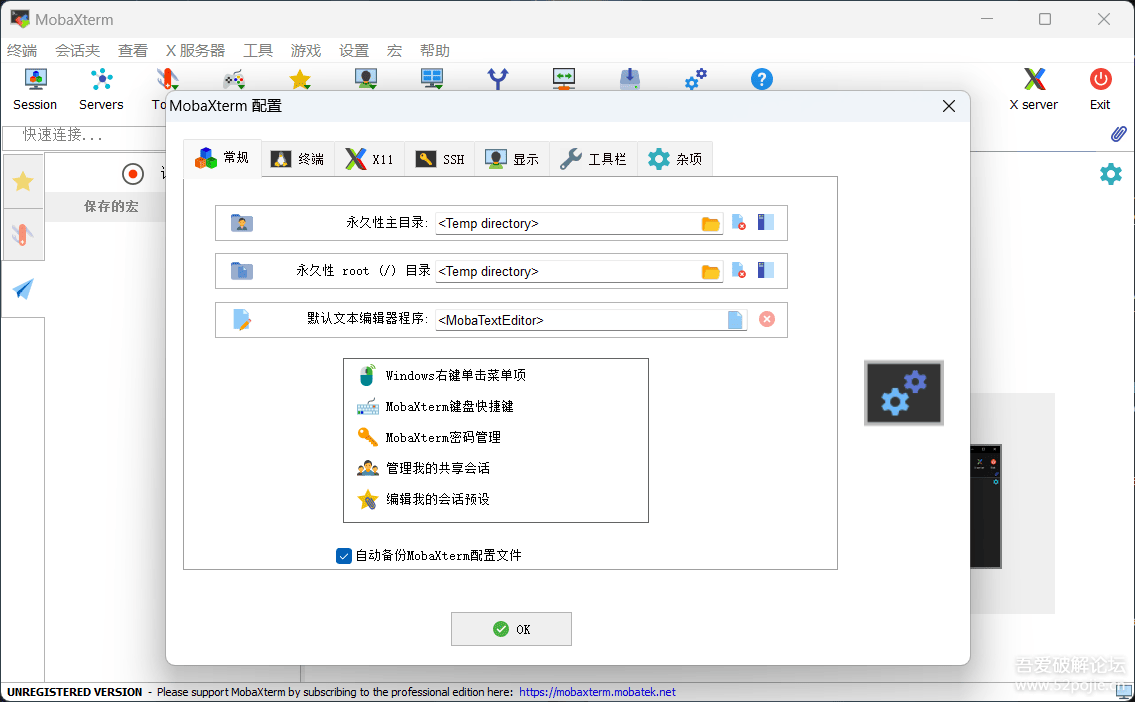Image resolution: width=1135 pixels, height=702 pixels.
Task: Open MobaXterm密码管理 option
Action: pyautogui.click(x=442, y=437)
